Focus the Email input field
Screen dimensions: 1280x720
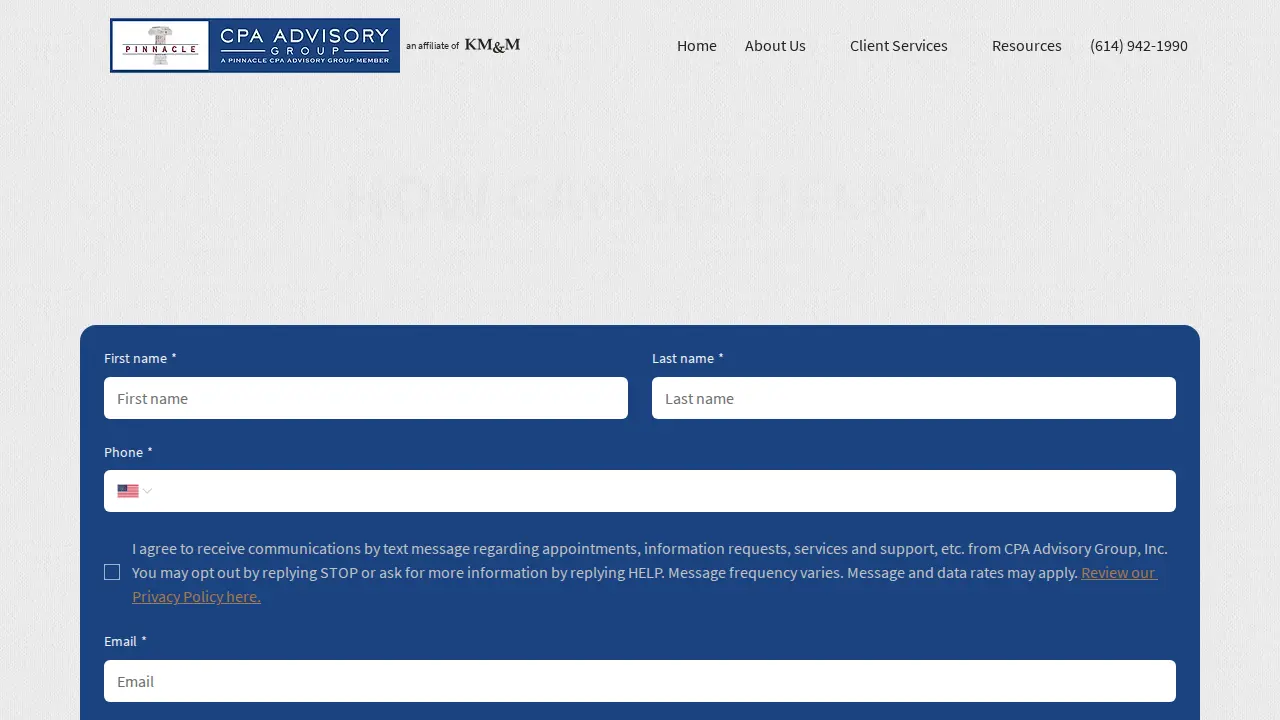[x=640, y=681]
